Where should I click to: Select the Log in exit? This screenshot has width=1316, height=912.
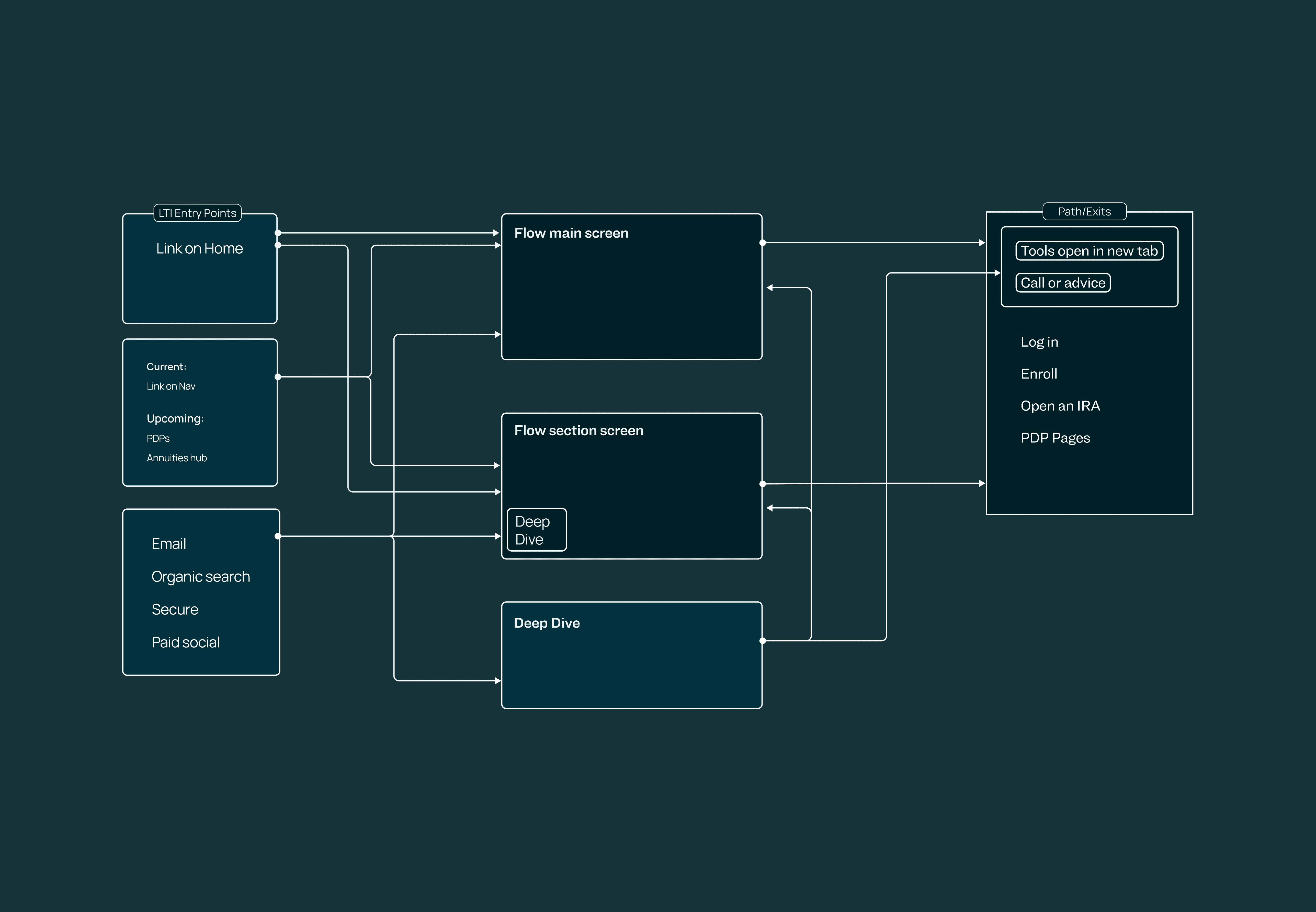(1039, 342)
